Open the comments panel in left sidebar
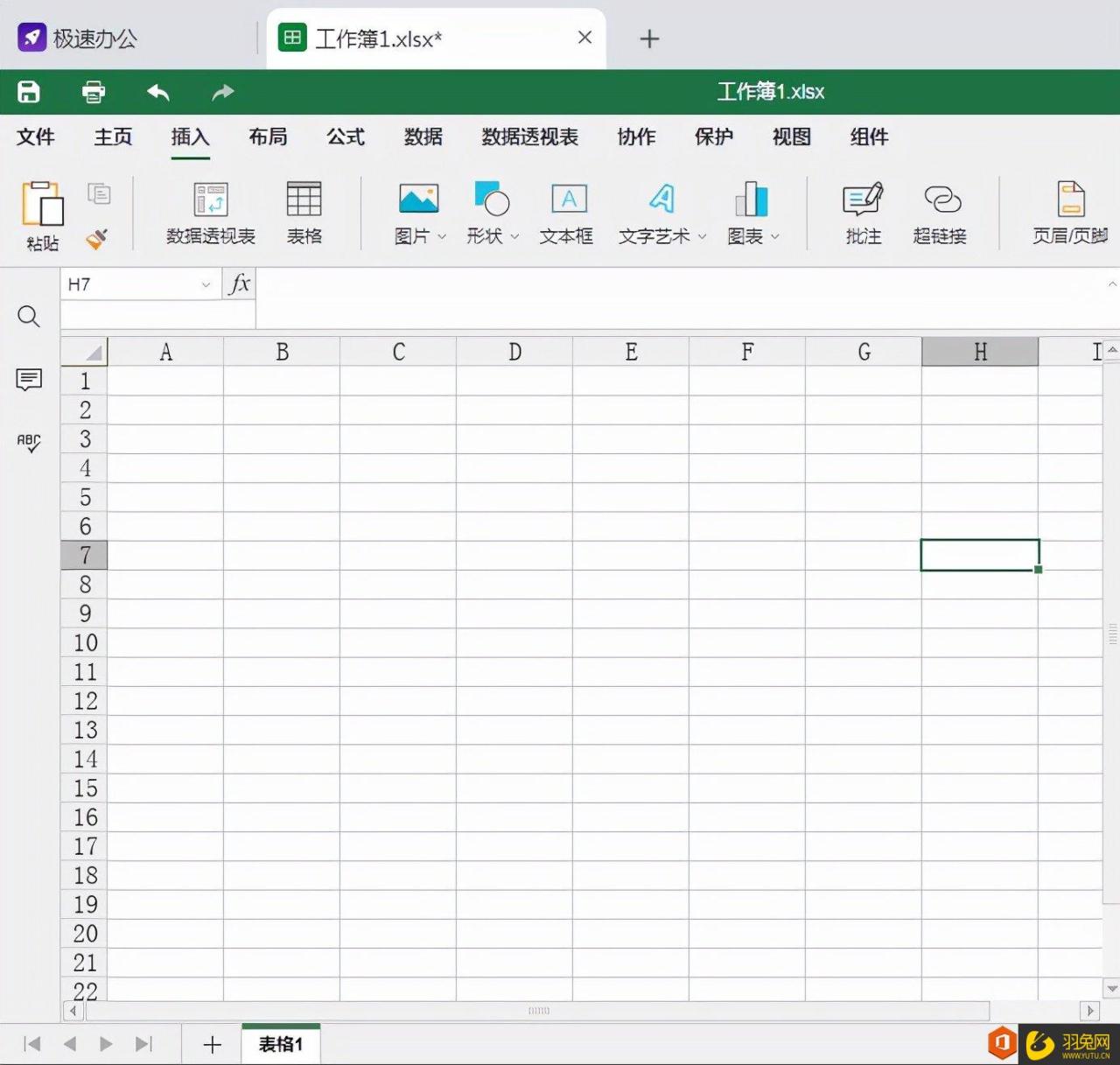 29,380
